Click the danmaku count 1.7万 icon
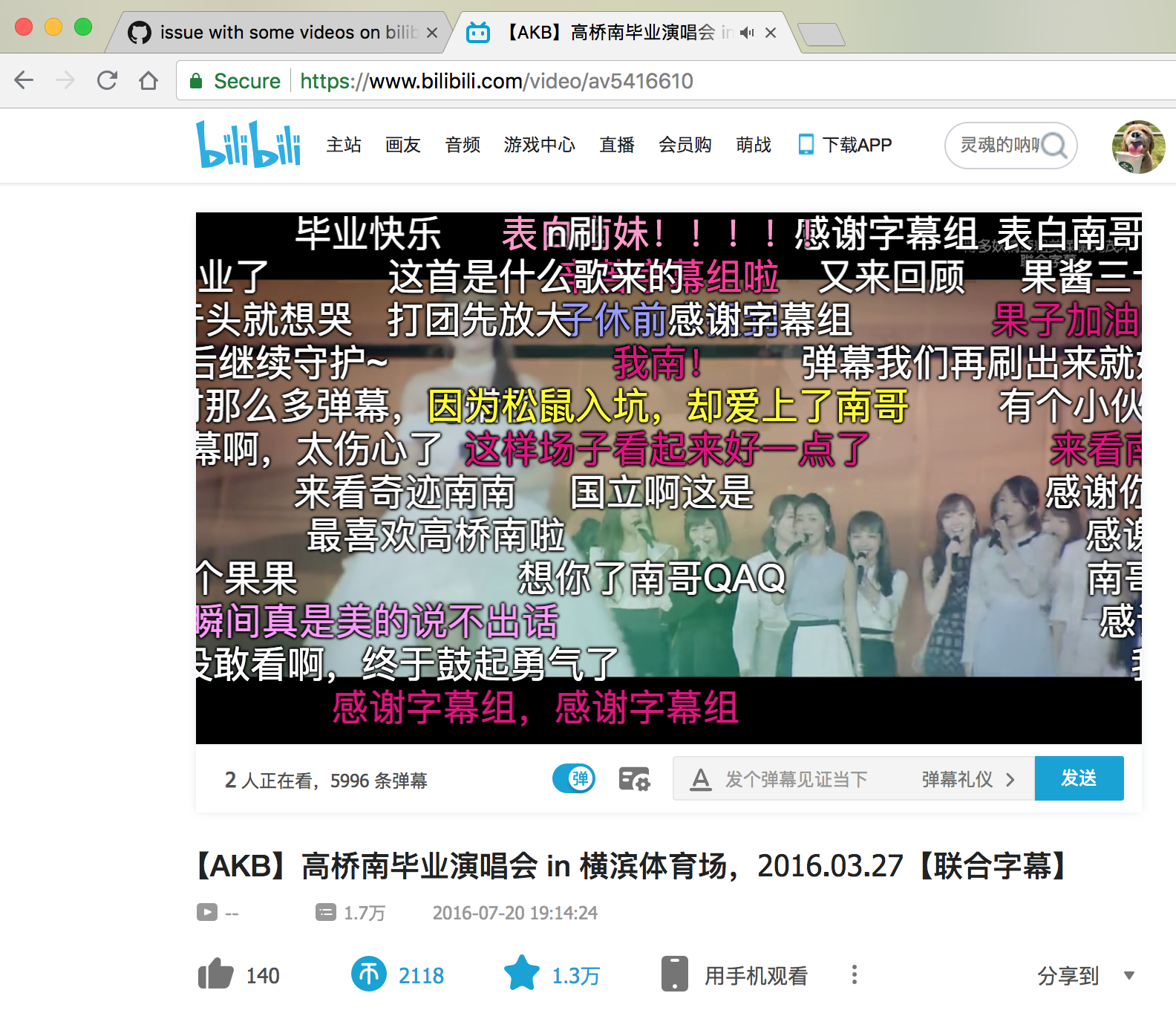This screenshot has width=1176, height=1016. [x=326, y=912]
